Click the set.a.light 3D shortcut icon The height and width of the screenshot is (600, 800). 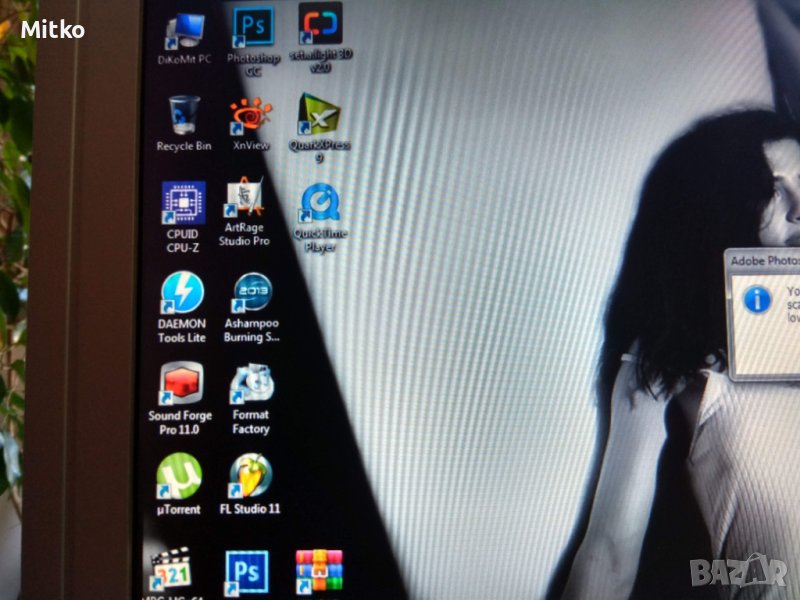[x=320, y=25]
